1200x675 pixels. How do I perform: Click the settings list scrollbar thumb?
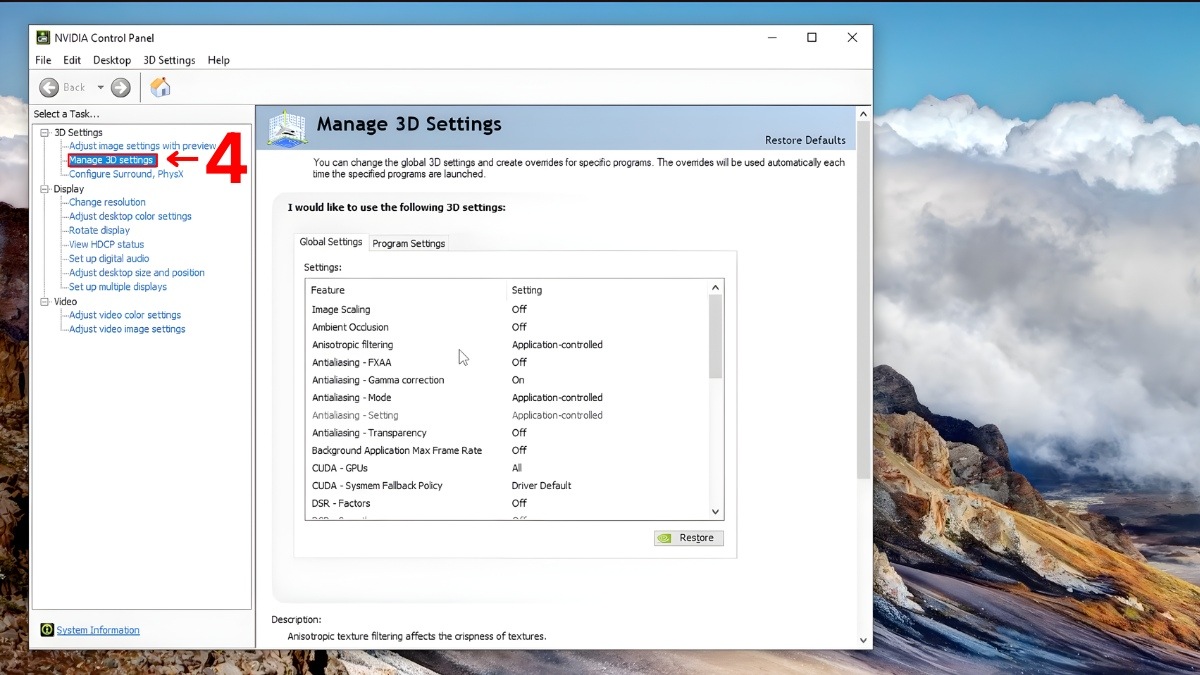click(x=715, y=337)
